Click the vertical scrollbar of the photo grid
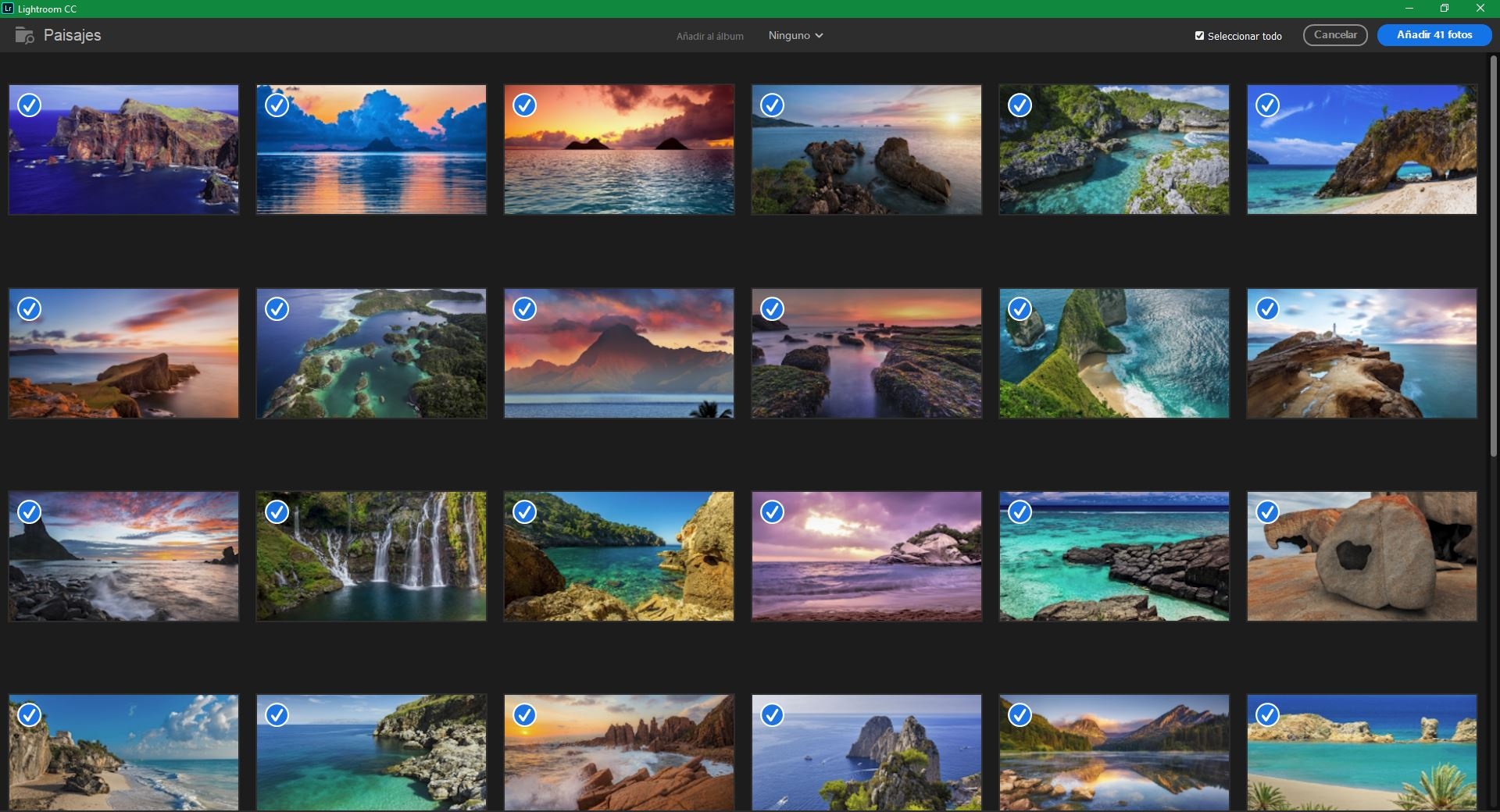 (x=1494, y=256)
